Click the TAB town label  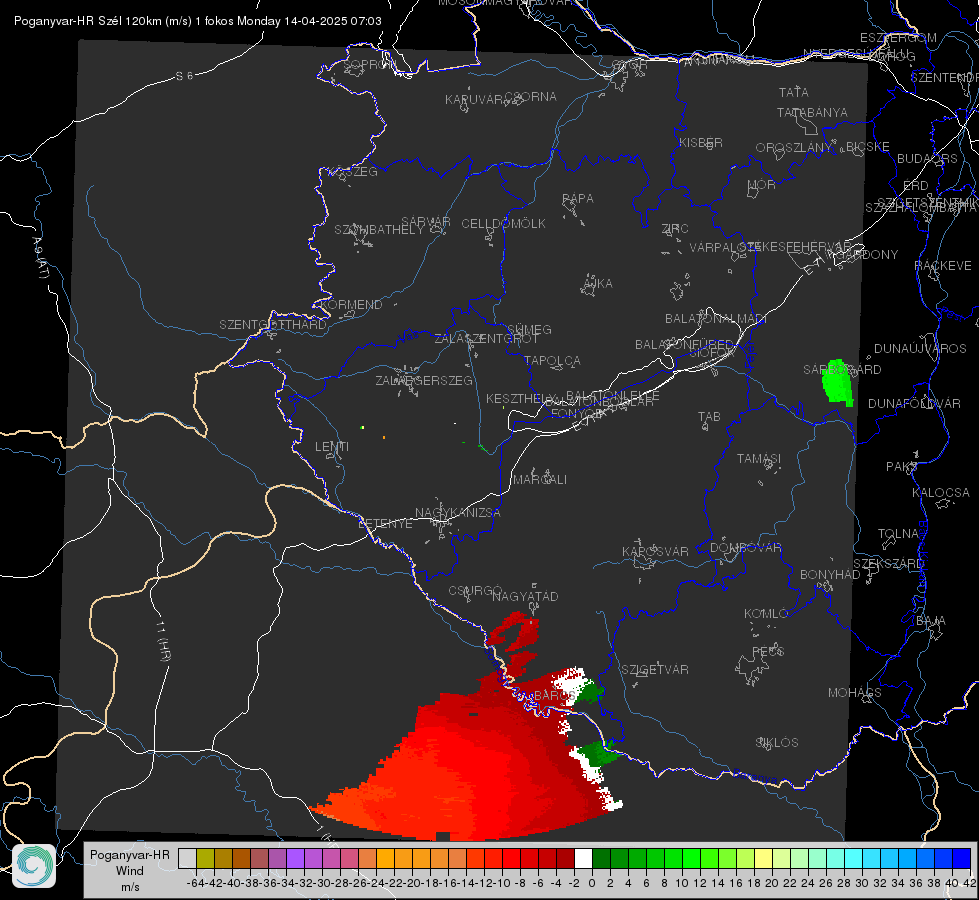709,417
